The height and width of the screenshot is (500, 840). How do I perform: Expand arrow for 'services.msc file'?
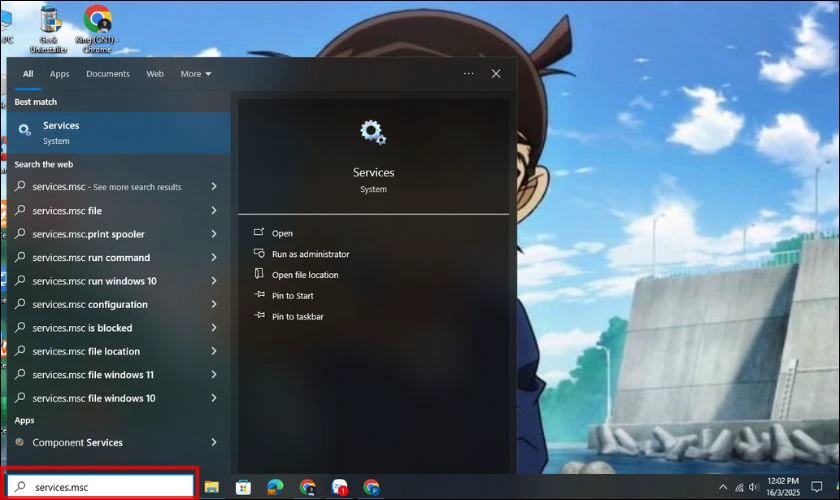tap(214, 210)
